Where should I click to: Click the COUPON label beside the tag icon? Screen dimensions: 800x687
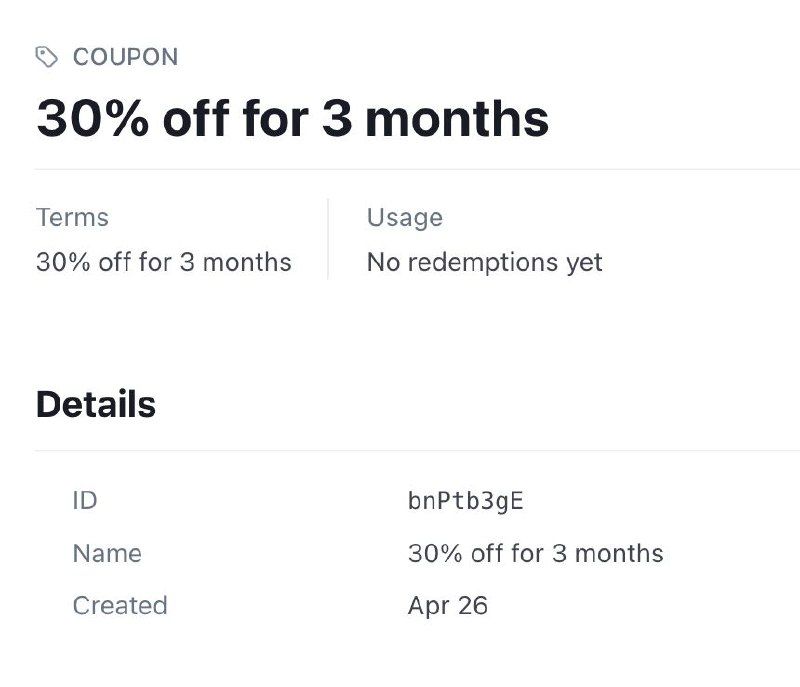125,57
